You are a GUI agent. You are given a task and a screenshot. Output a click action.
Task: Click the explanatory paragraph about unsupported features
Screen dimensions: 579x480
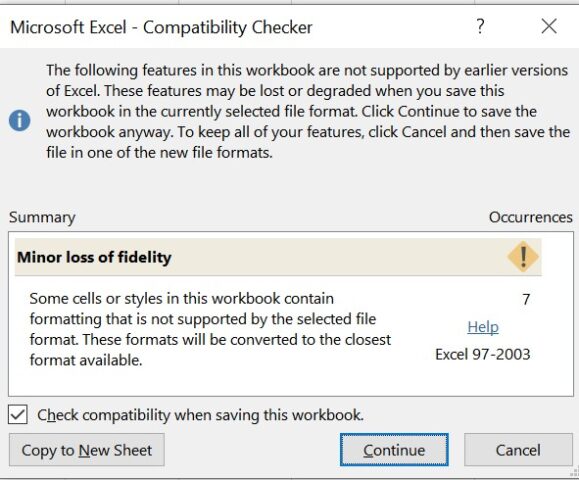tap(308, 111)
